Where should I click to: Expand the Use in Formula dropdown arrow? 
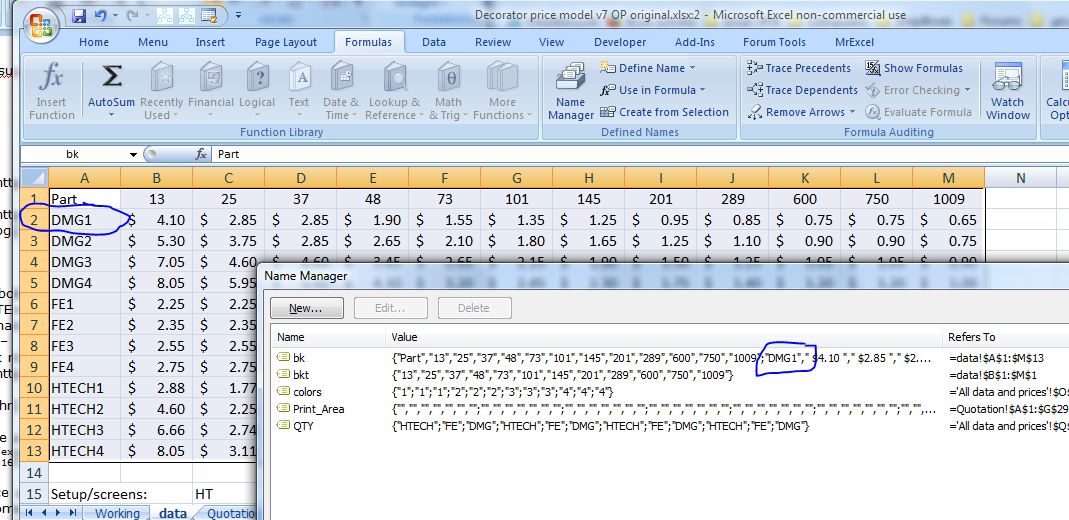click(x=702, y=90)
